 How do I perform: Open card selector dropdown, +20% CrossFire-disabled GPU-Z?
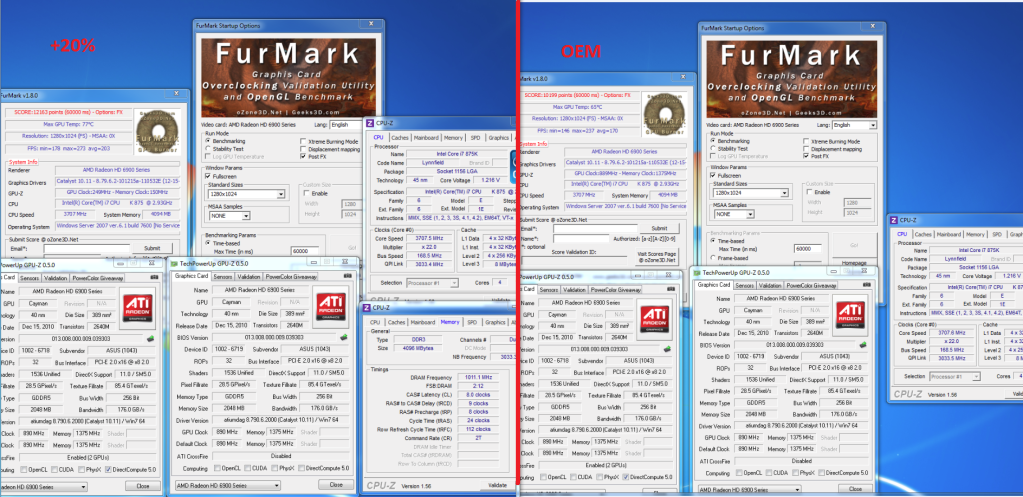coord(228,486)
